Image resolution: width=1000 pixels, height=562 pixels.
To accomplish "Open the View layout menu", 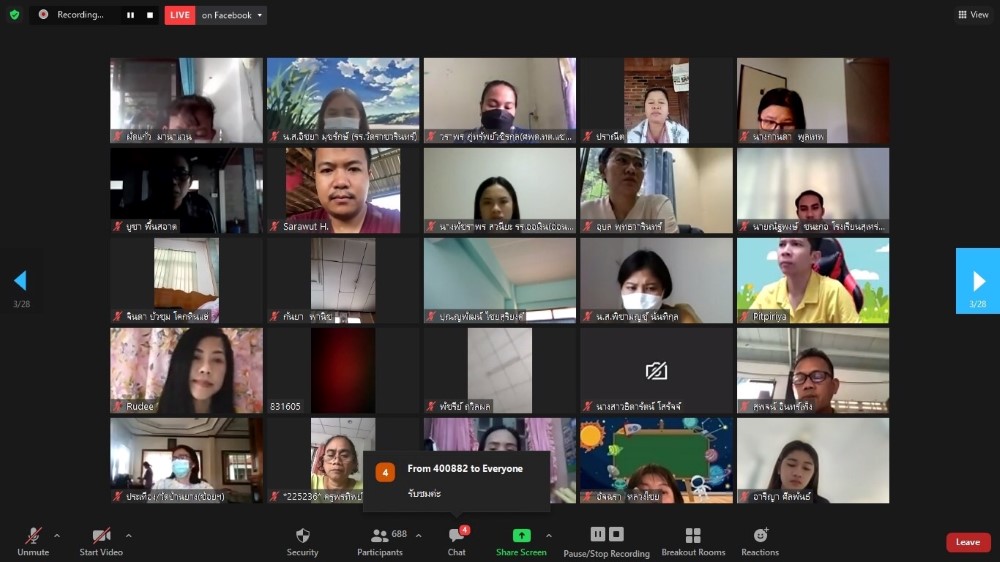I will pos(972,15).
